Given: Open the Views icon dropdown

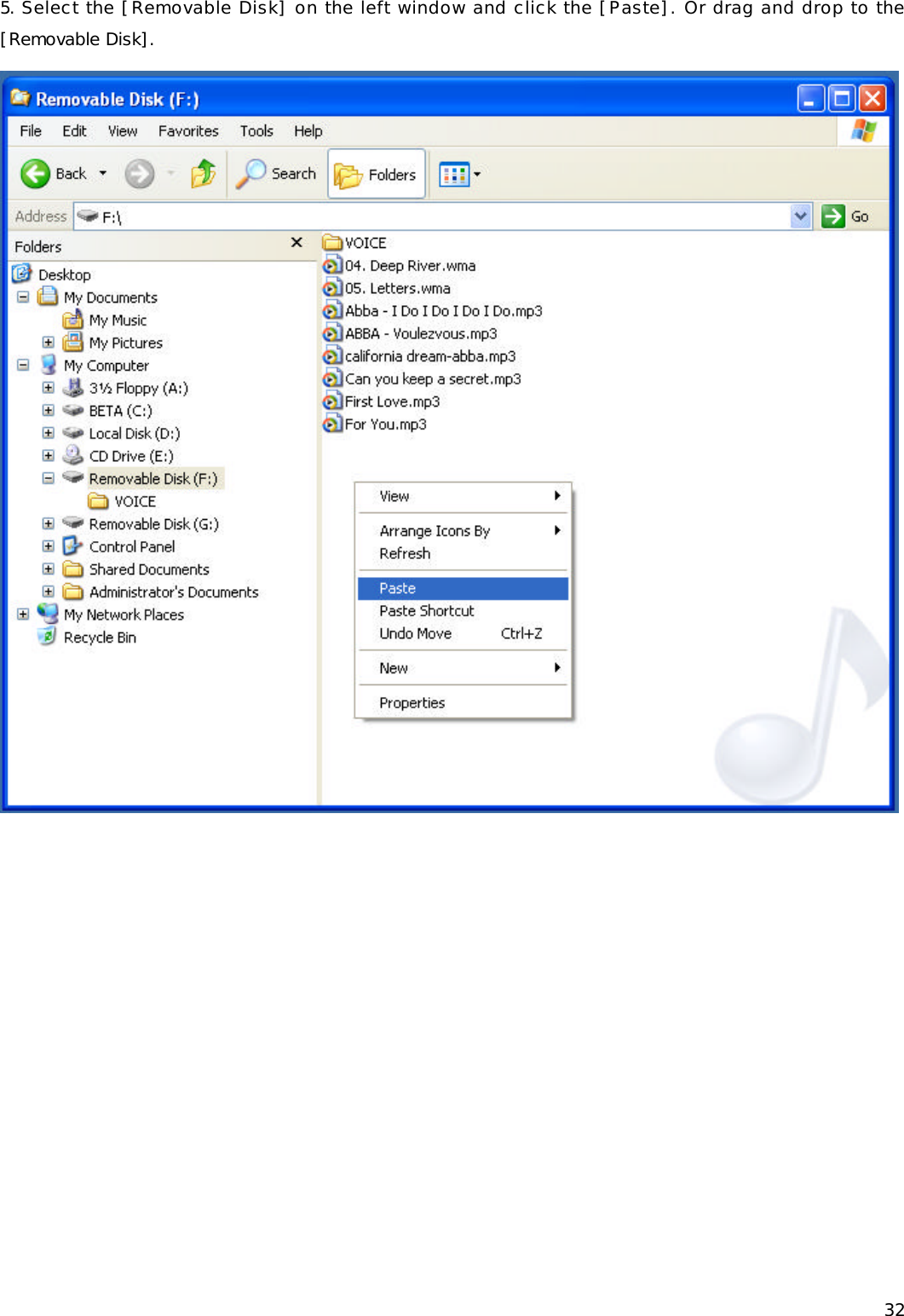Looking at the screenshot, I should point(459,175).
